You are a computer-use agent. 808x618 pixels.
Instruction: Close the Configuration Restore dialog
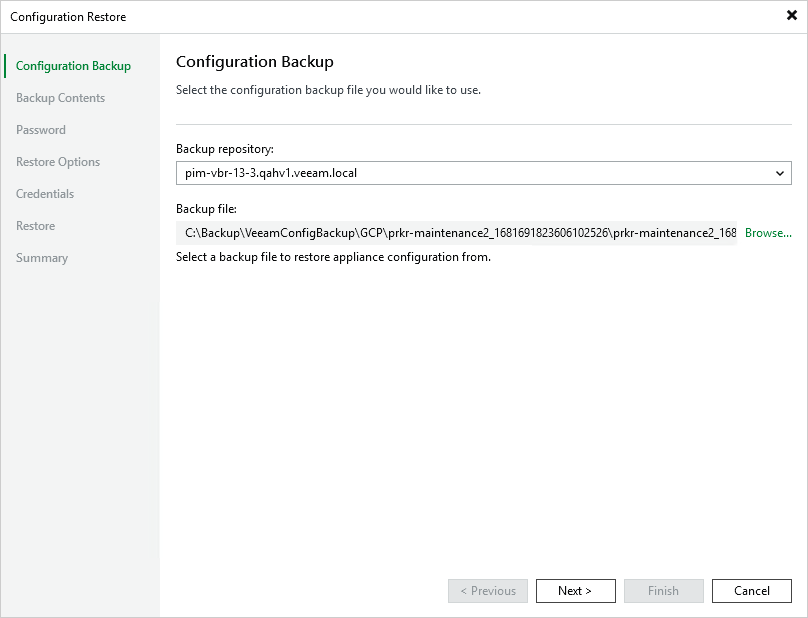(792, 15)
